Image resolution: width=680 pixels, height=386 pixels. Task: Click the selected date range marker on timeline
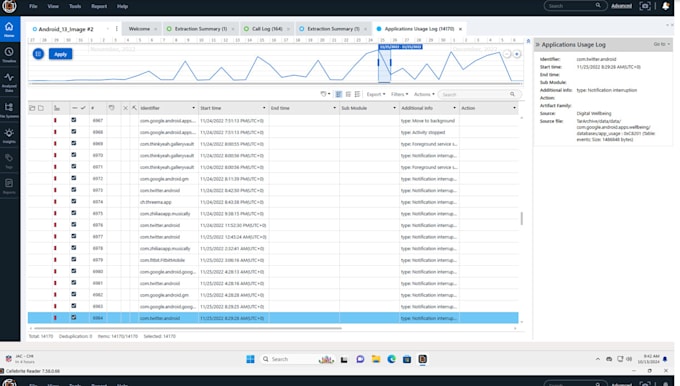(x=400, y=47)
